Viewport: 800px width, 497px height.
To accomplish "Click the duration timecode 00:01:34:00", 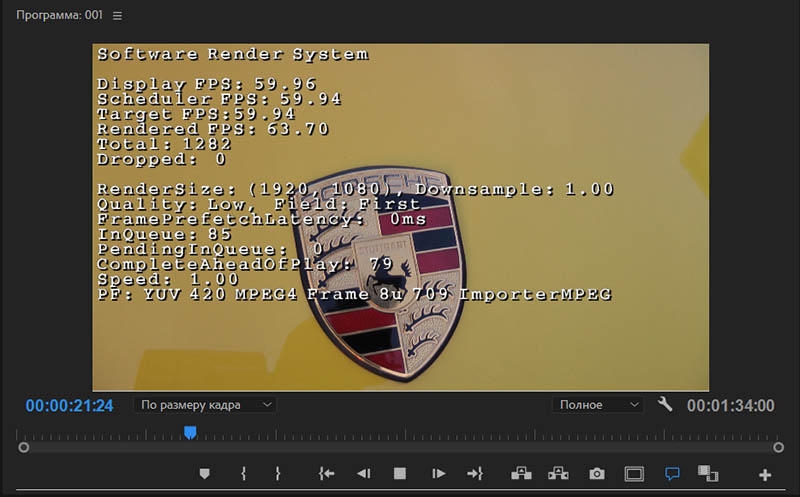I will click(x=731, y=406).
